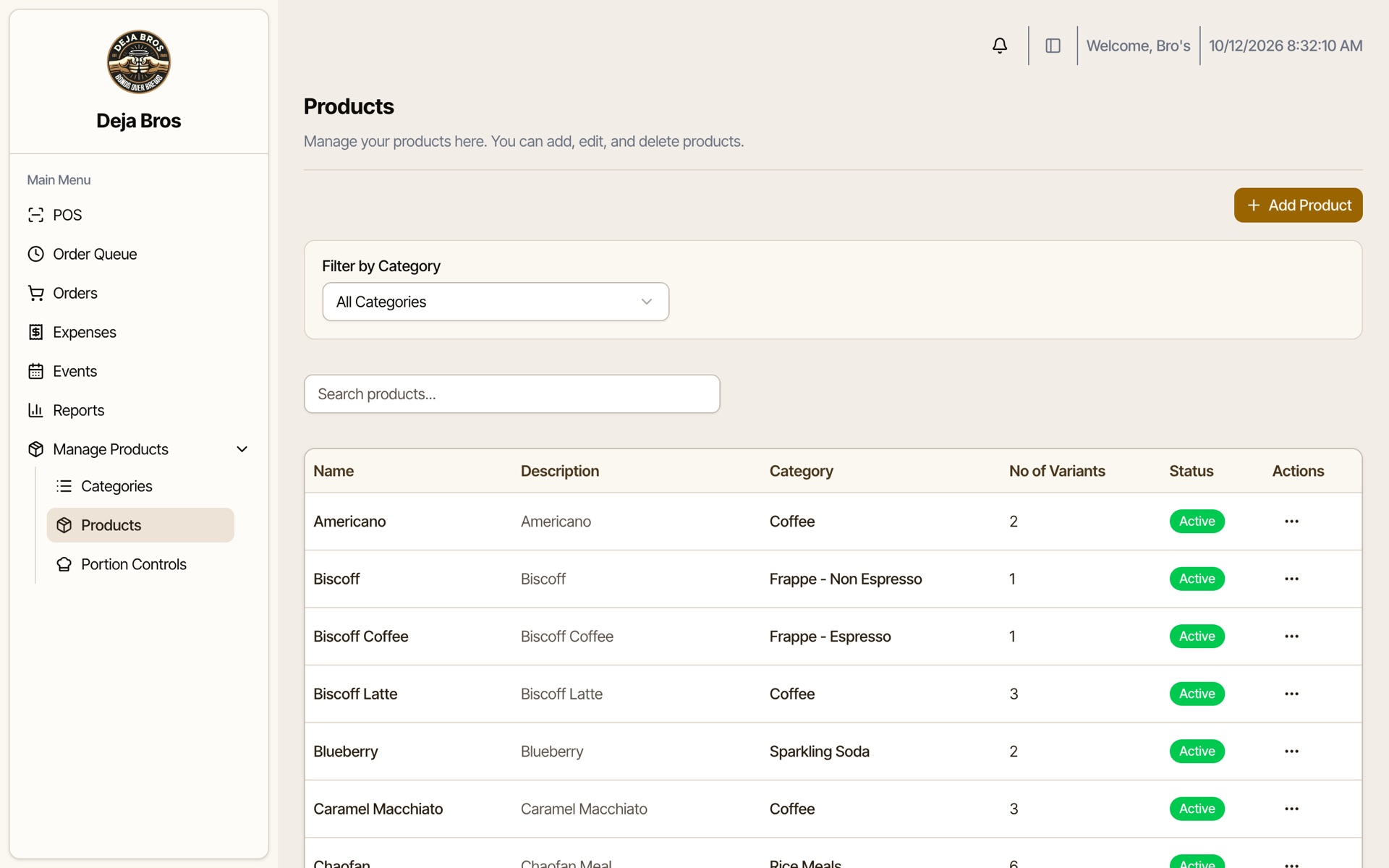
Task: Collapse the Manage Products chevron
Action: pos(242,449)
